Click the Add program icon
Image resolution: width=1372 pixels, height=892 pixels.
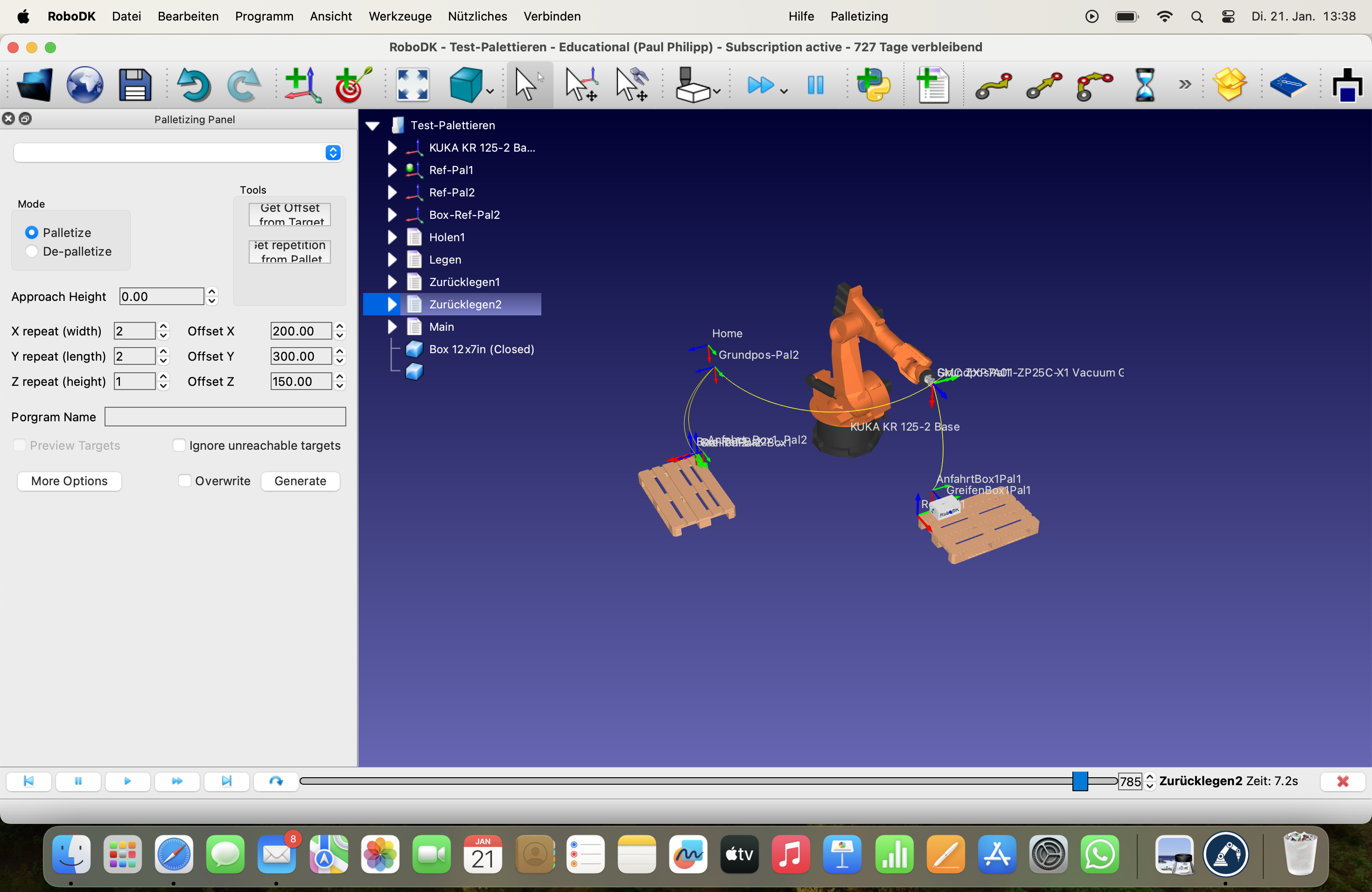point(933,85)
